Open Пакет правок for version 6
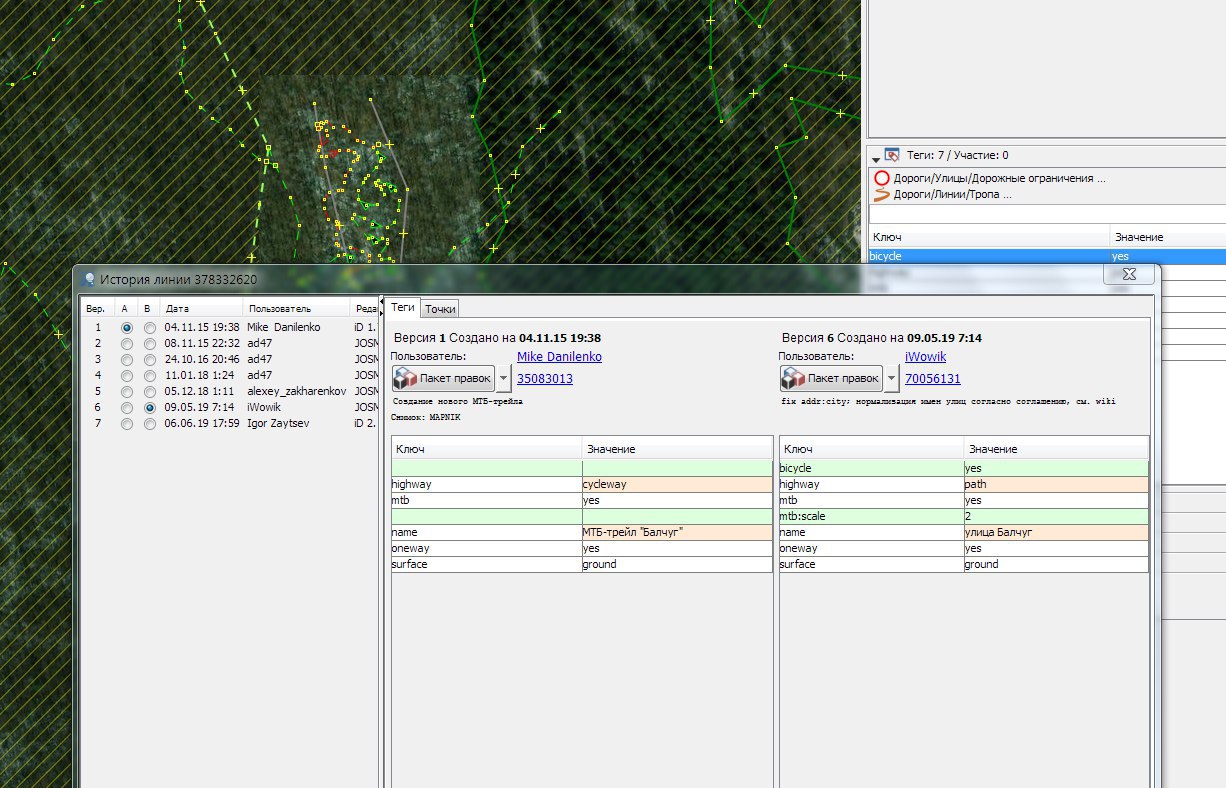This screenshot has width=1226, height=788. 831,378
